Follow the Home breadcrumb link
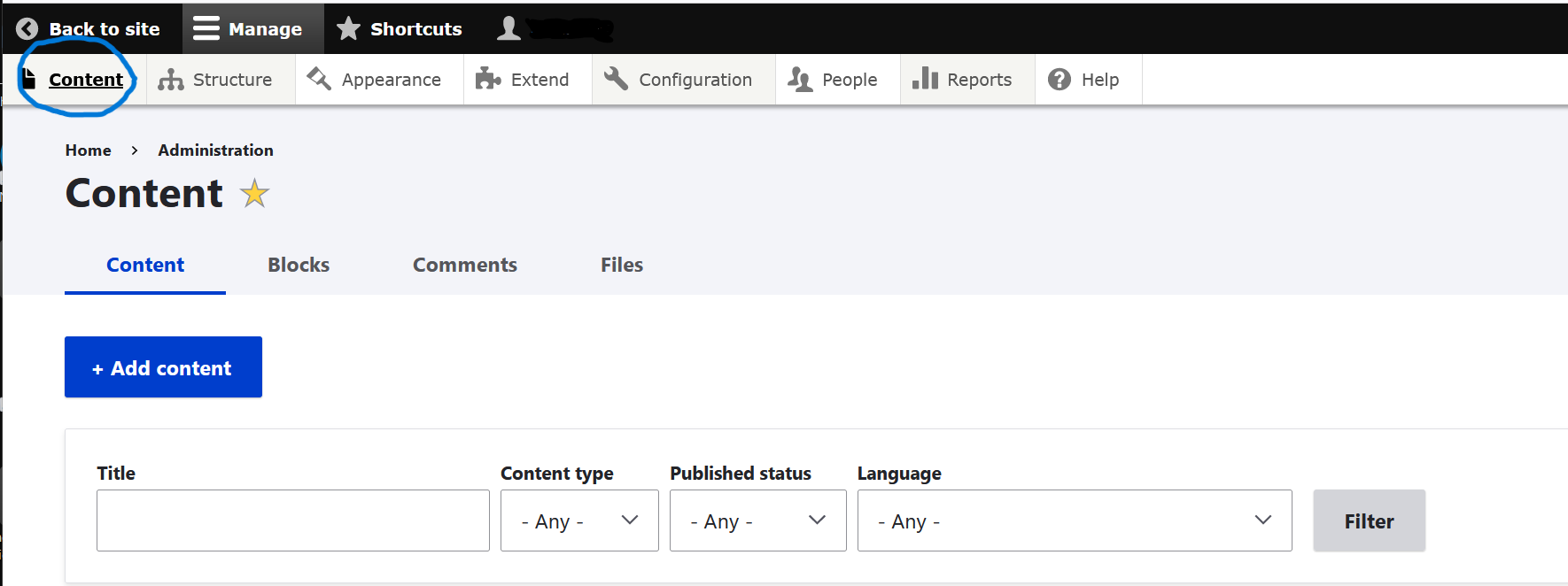The image size is (1568, 586). [x=88, y=150]
